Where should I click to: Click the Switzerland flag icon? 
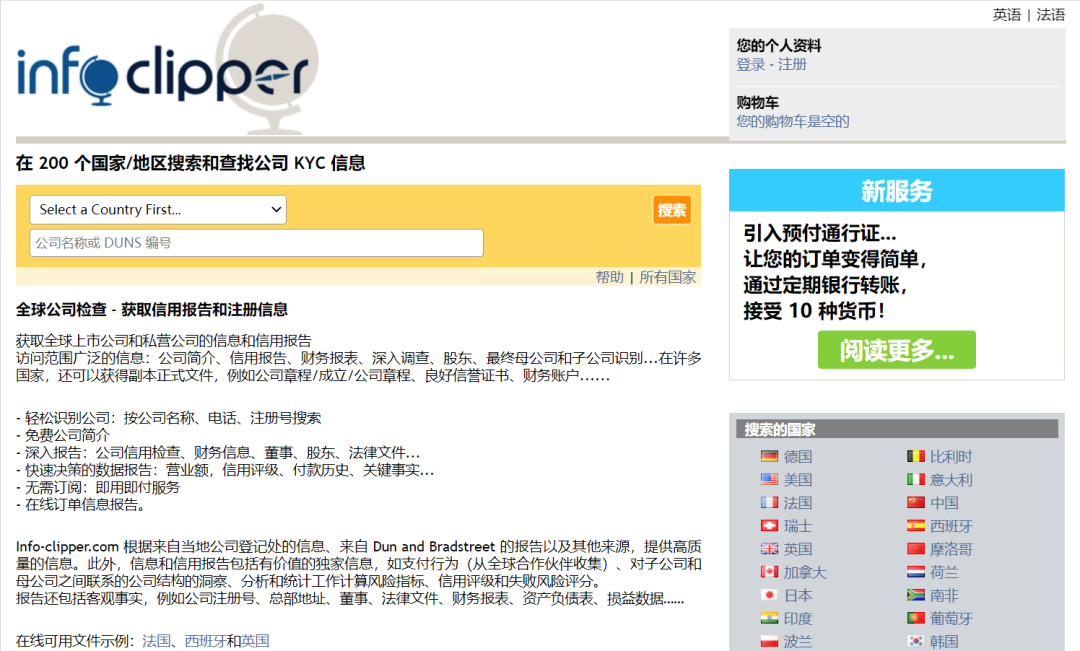(769, 526)
